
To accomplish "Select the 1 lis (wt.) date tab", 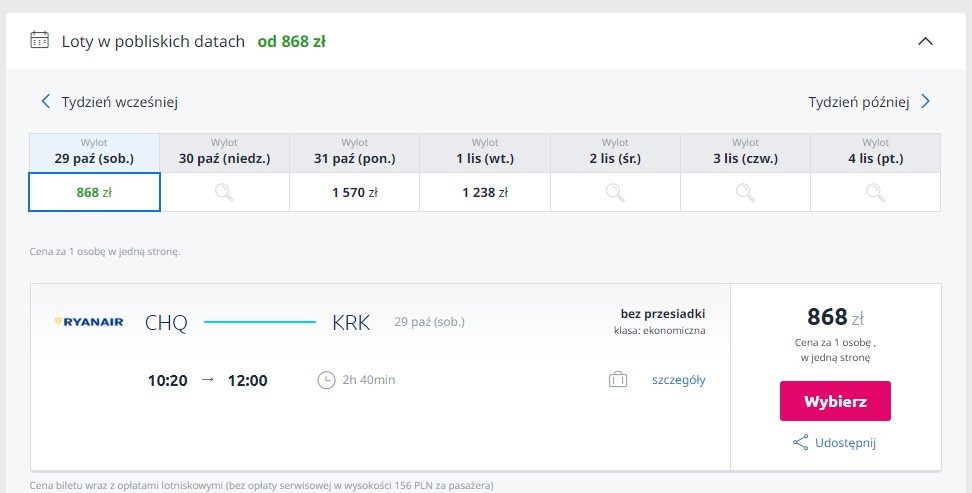I will 485,153.
